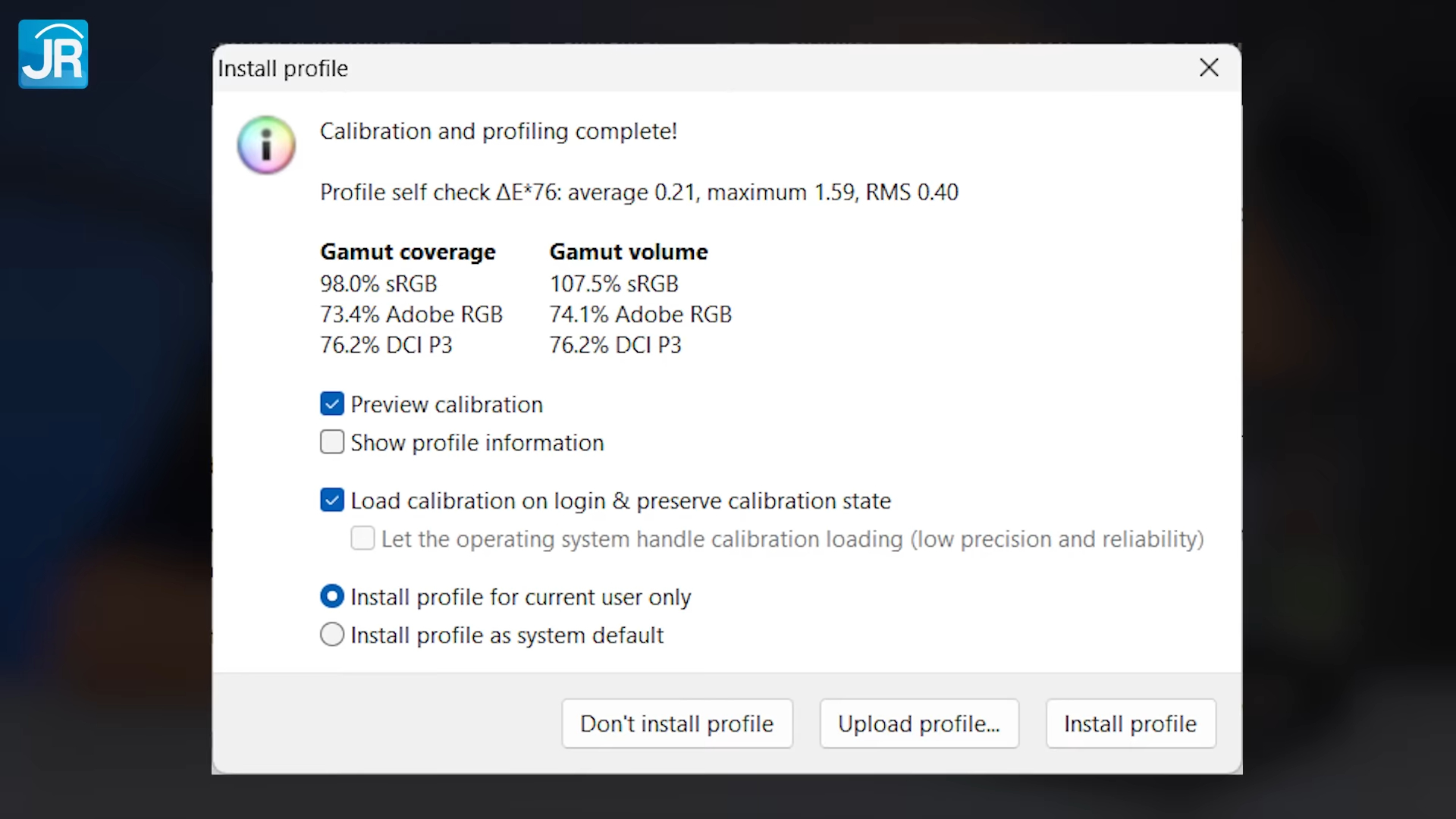Toggle Load calibration on login checkbox
The image size is (1456, 819).
(332, 500)
